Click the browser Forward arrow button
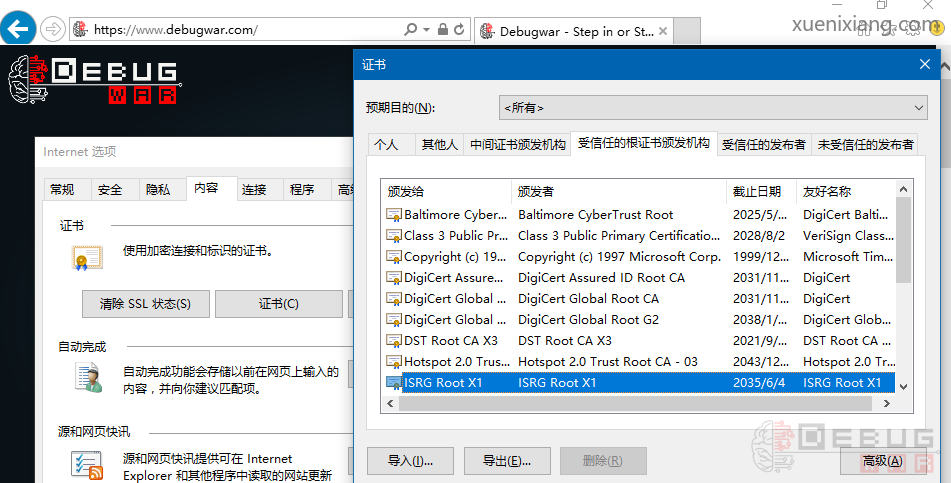This screenshot has width=951, height=483. (x=53, y=29)
